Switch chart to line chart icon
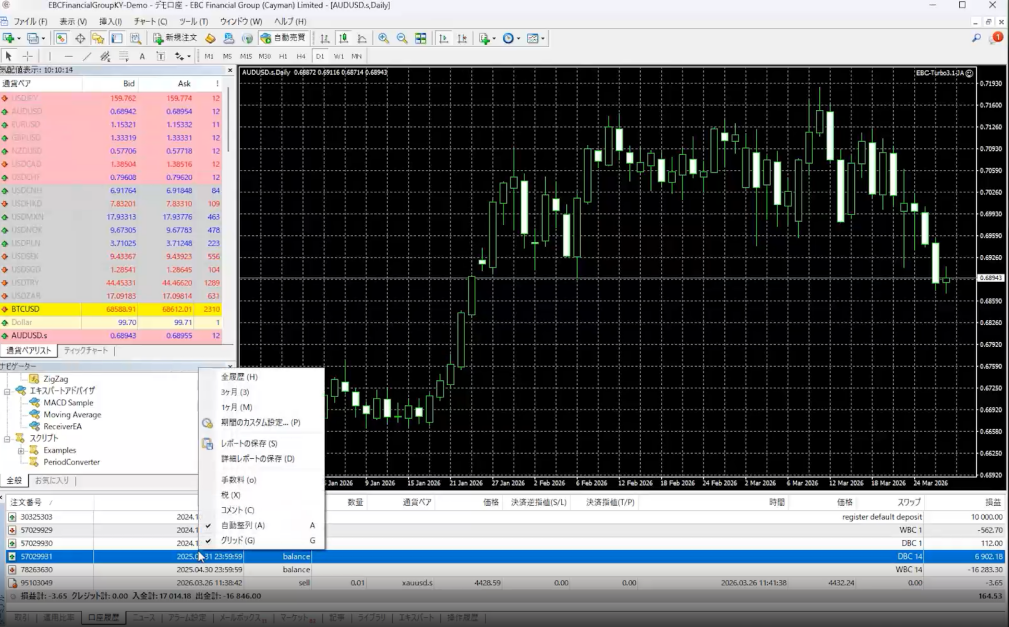The image size is (1009, 627). pyautogui.click(x=362, y=39)
